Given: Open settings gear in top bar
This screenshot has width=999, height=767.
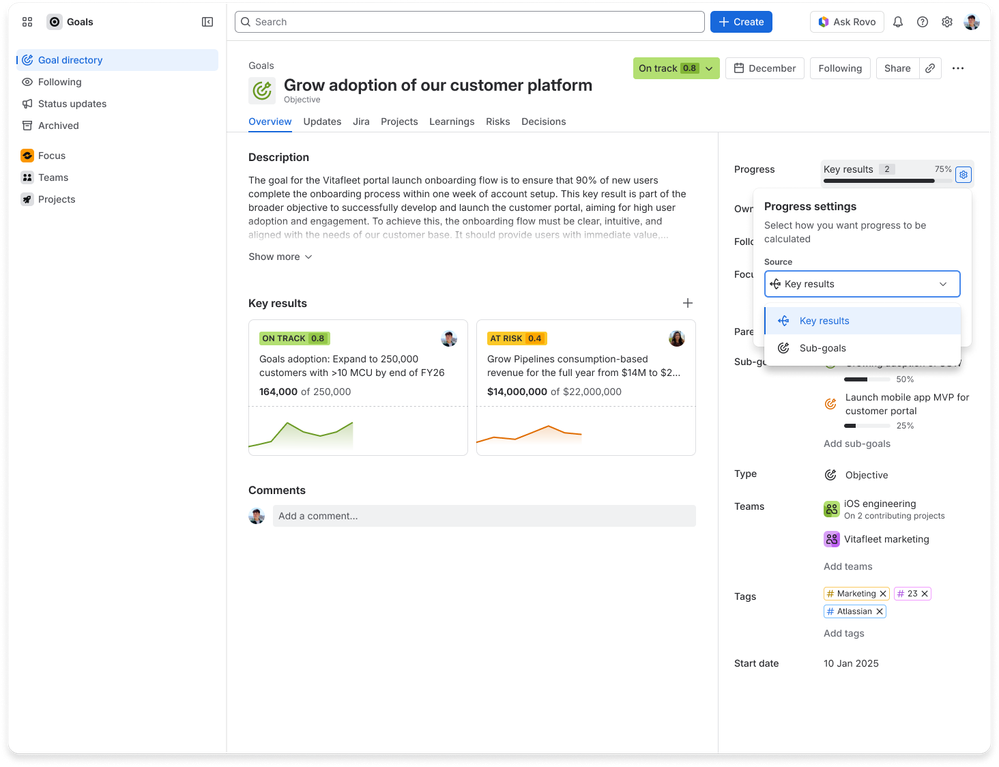Looking at the screenshot, I should point(947,22).
